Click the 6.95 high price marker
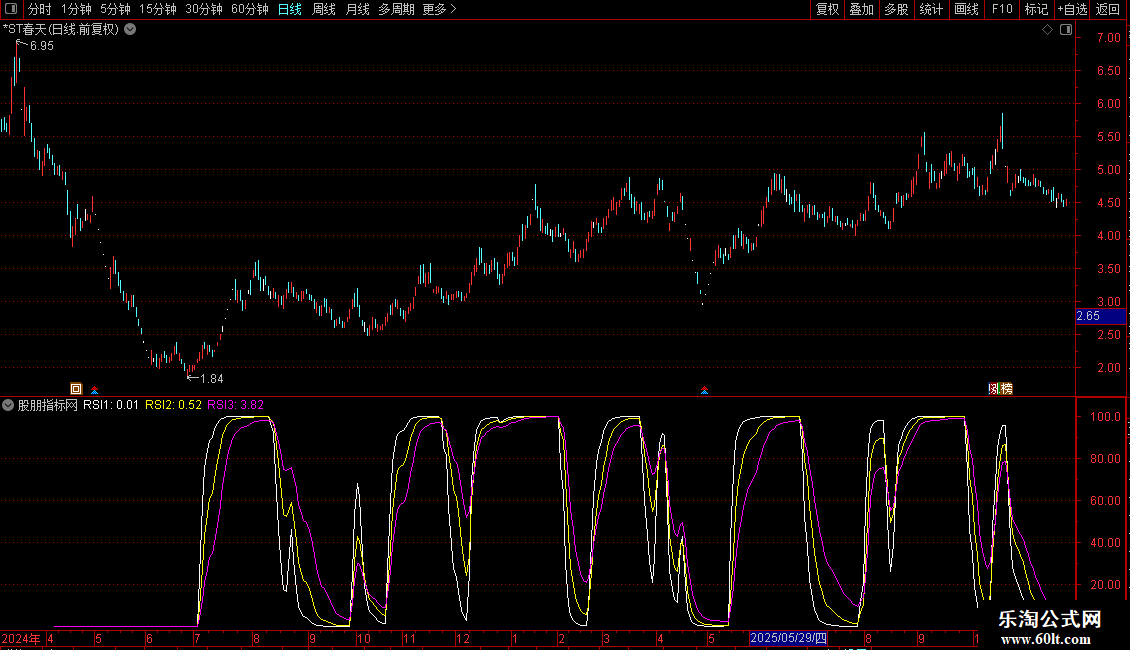1130x650 pixels. tap(41, 46)
